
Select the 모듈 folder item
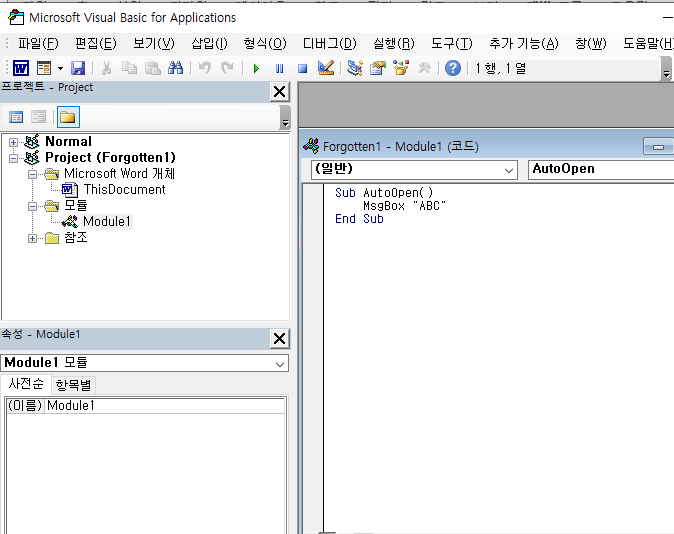pos(76,205)
